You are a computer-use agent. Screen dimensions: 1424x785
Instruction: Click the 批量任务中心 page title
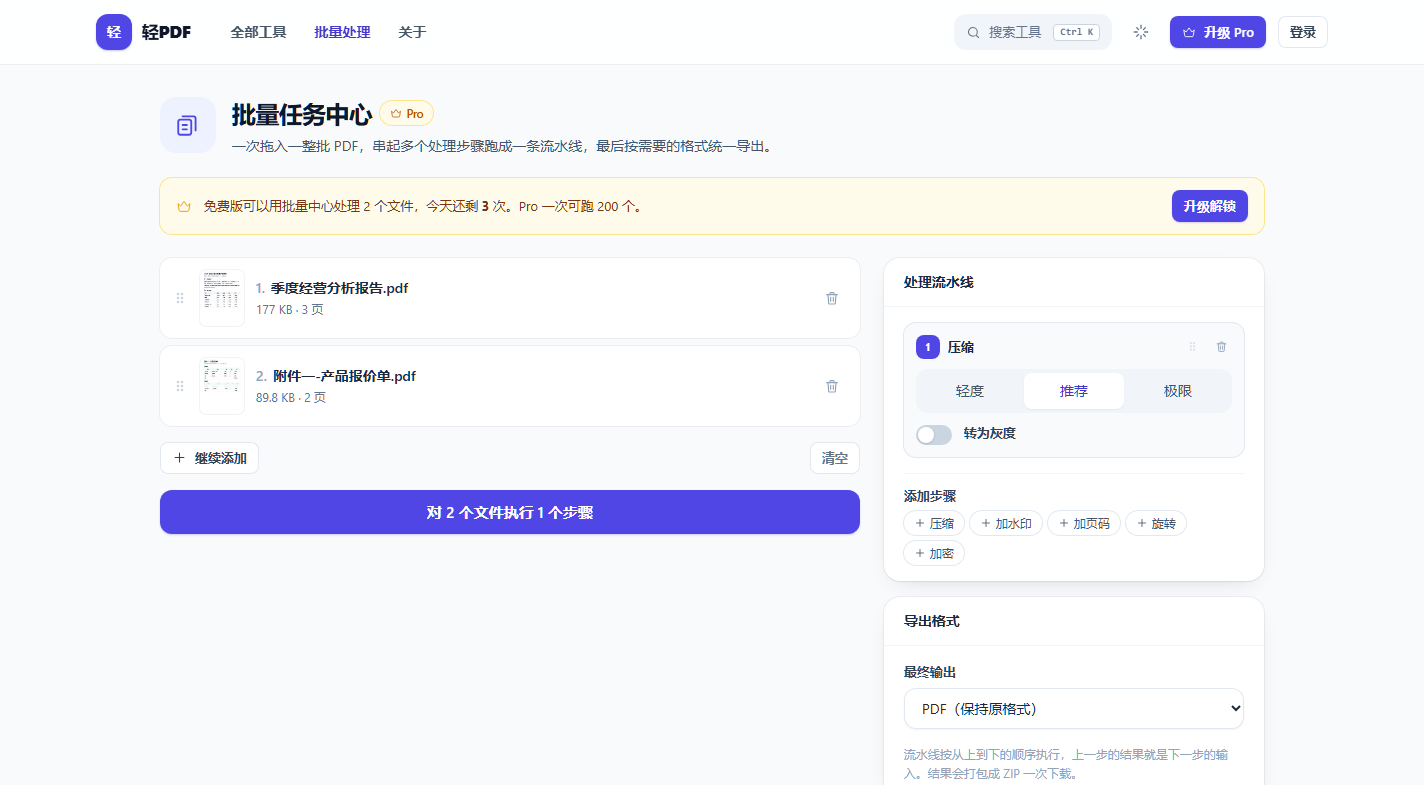[302, 114]
